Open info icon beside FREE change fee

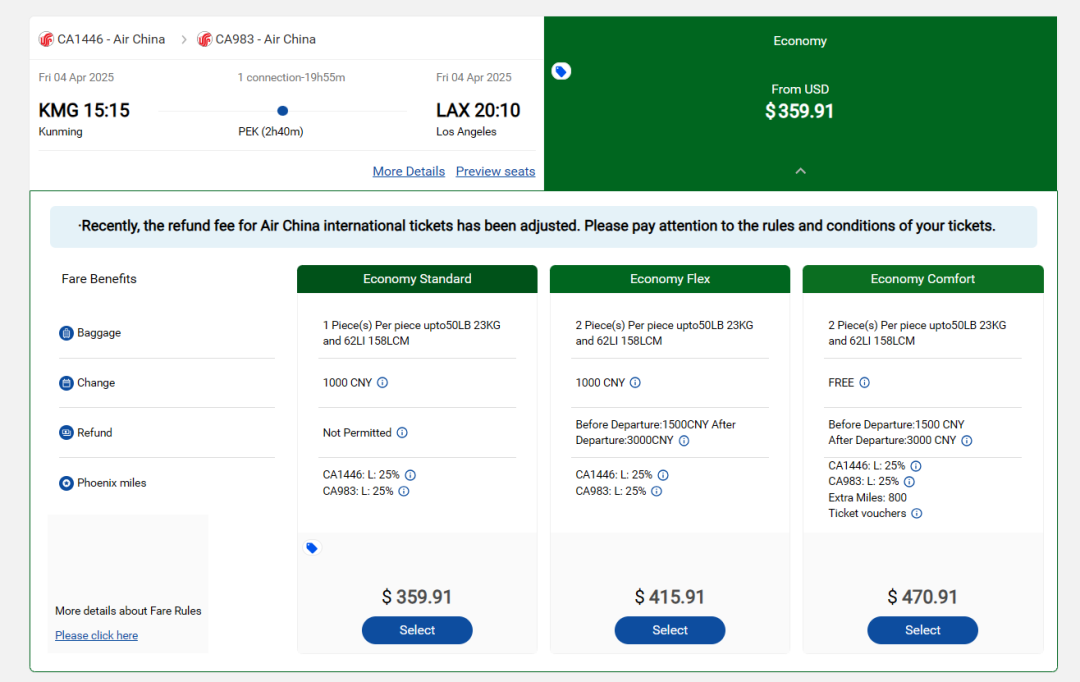[x=864, y=382]
